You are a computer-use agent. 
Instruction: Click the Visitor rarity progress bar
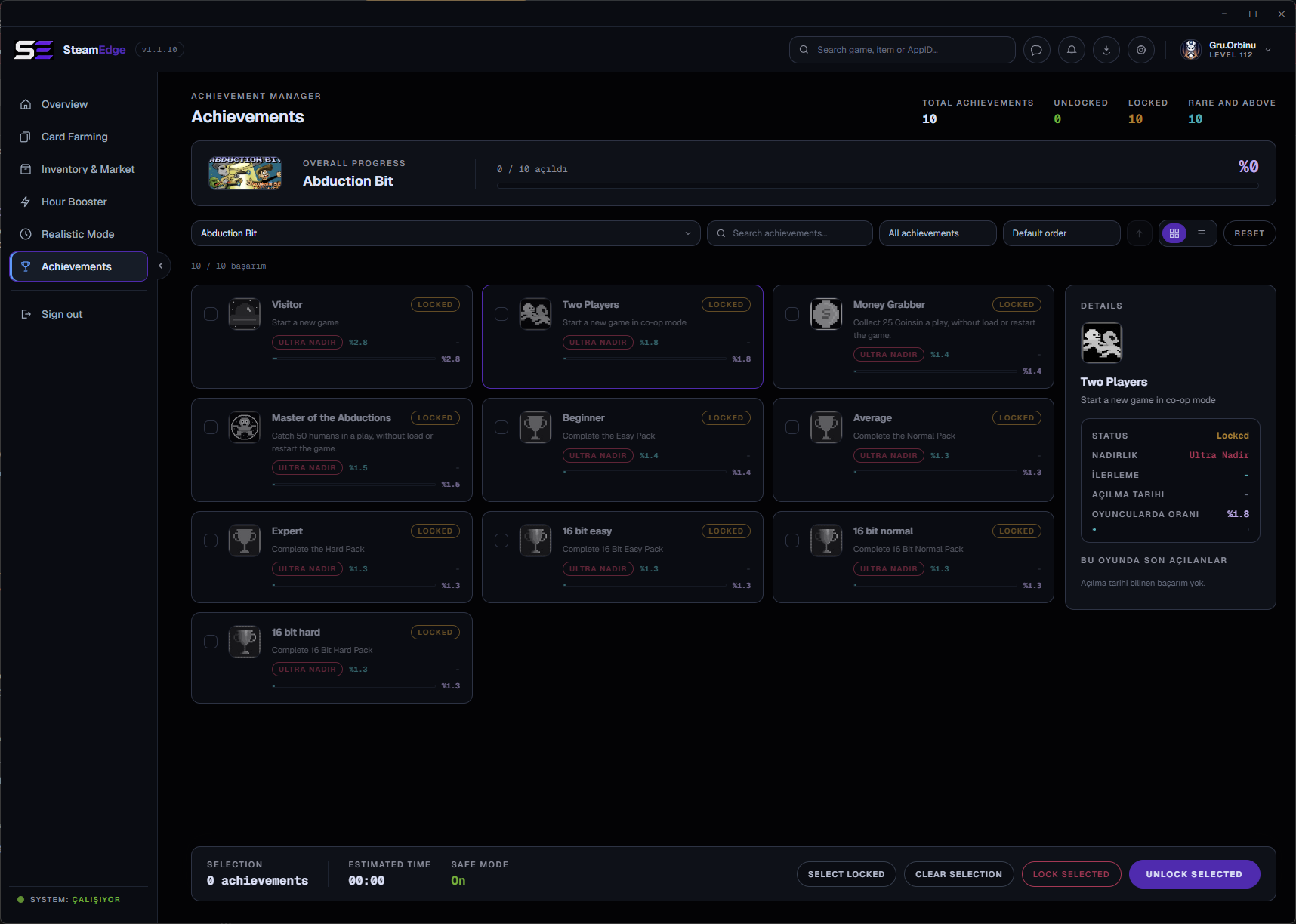click(354, 359)
